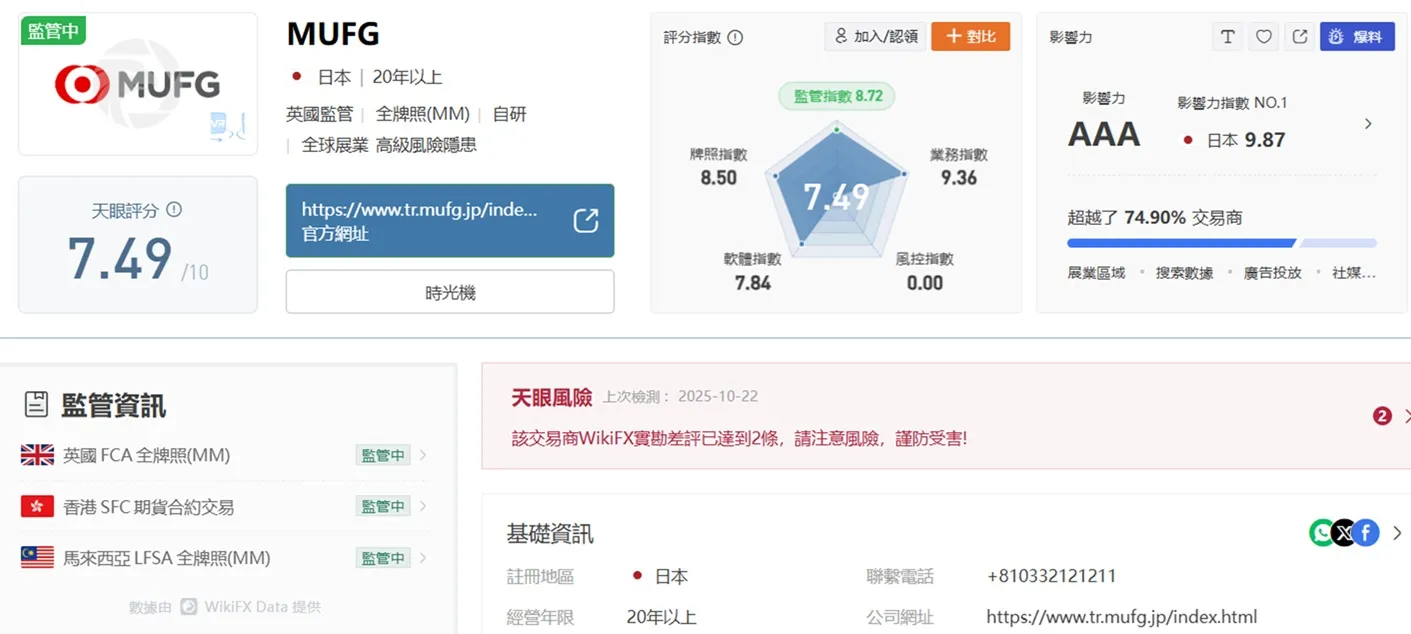
Task: Click the phone number +810332121211
Action: click(x=1051, y=576)
